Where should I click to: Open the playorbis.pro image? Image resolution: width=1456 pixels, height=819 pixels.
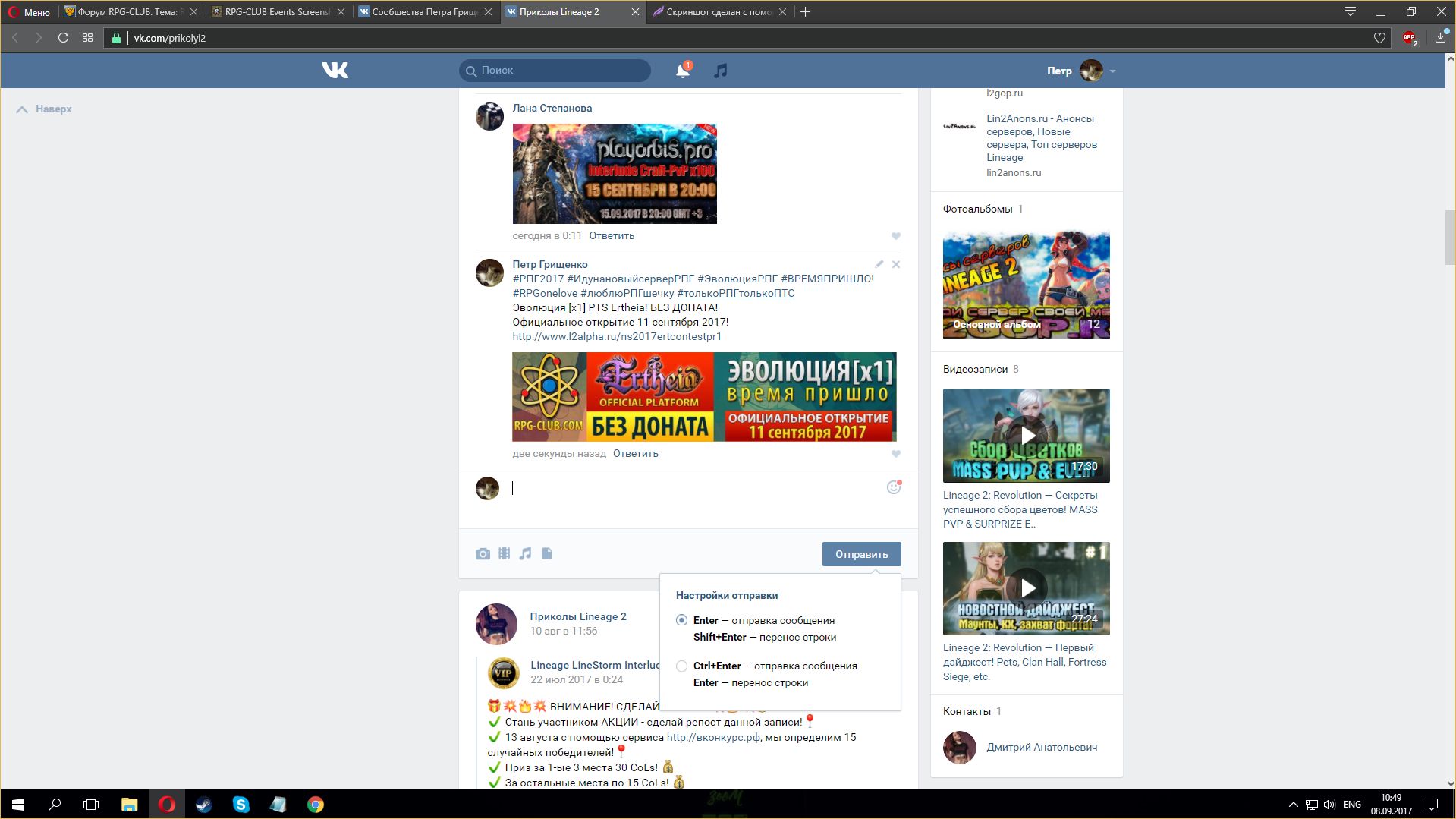click(615, 174)
